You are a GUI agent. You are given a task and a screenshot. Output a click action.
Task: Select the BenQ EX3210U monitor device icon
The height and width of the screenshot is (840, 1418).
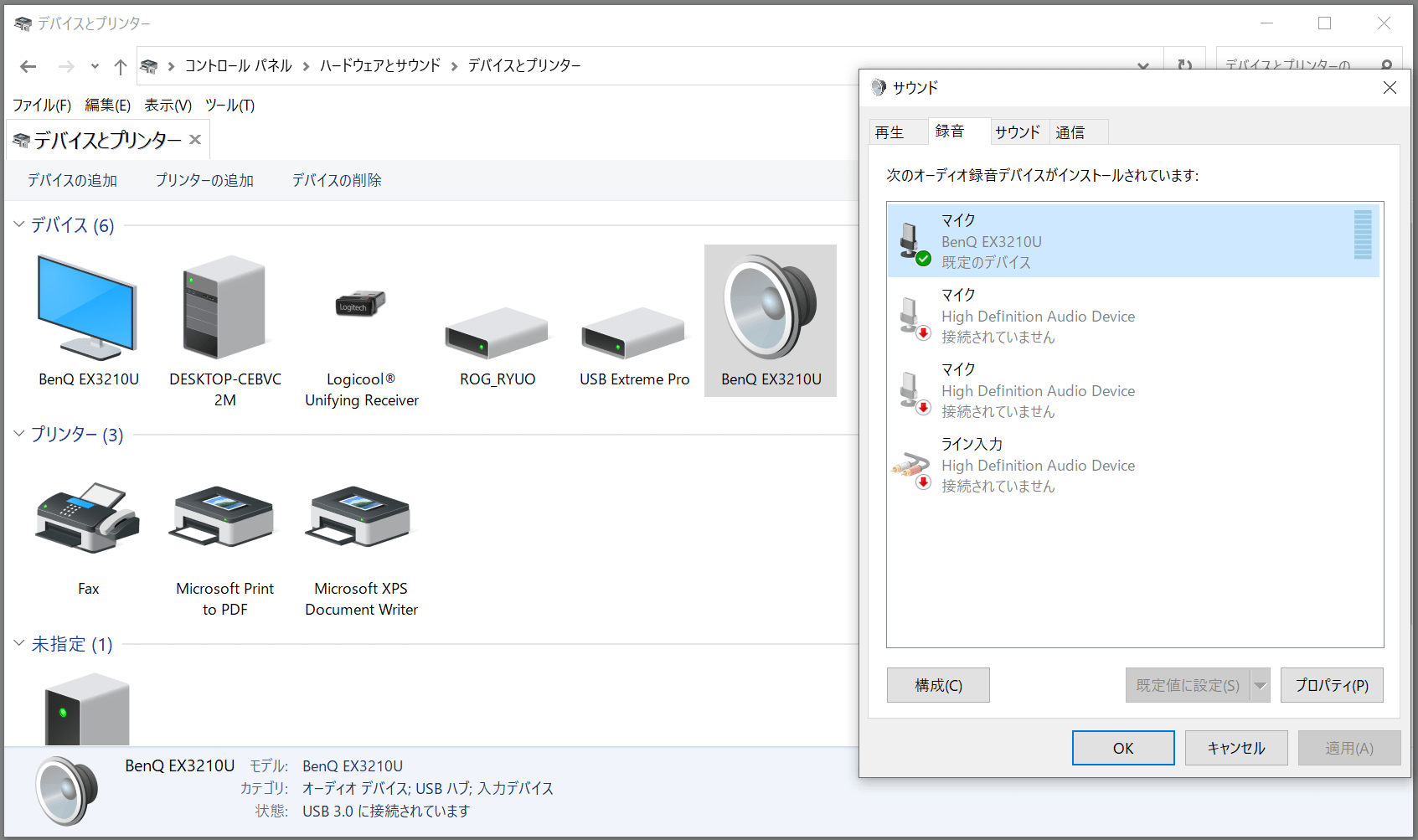click(88, 307)
